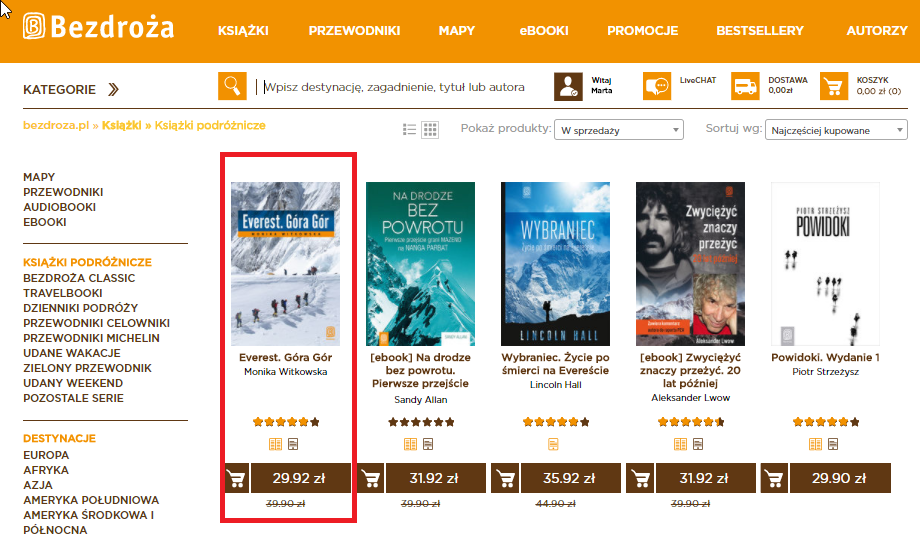
Task: Open author Sandy Allan link
Action: point(421,399)
